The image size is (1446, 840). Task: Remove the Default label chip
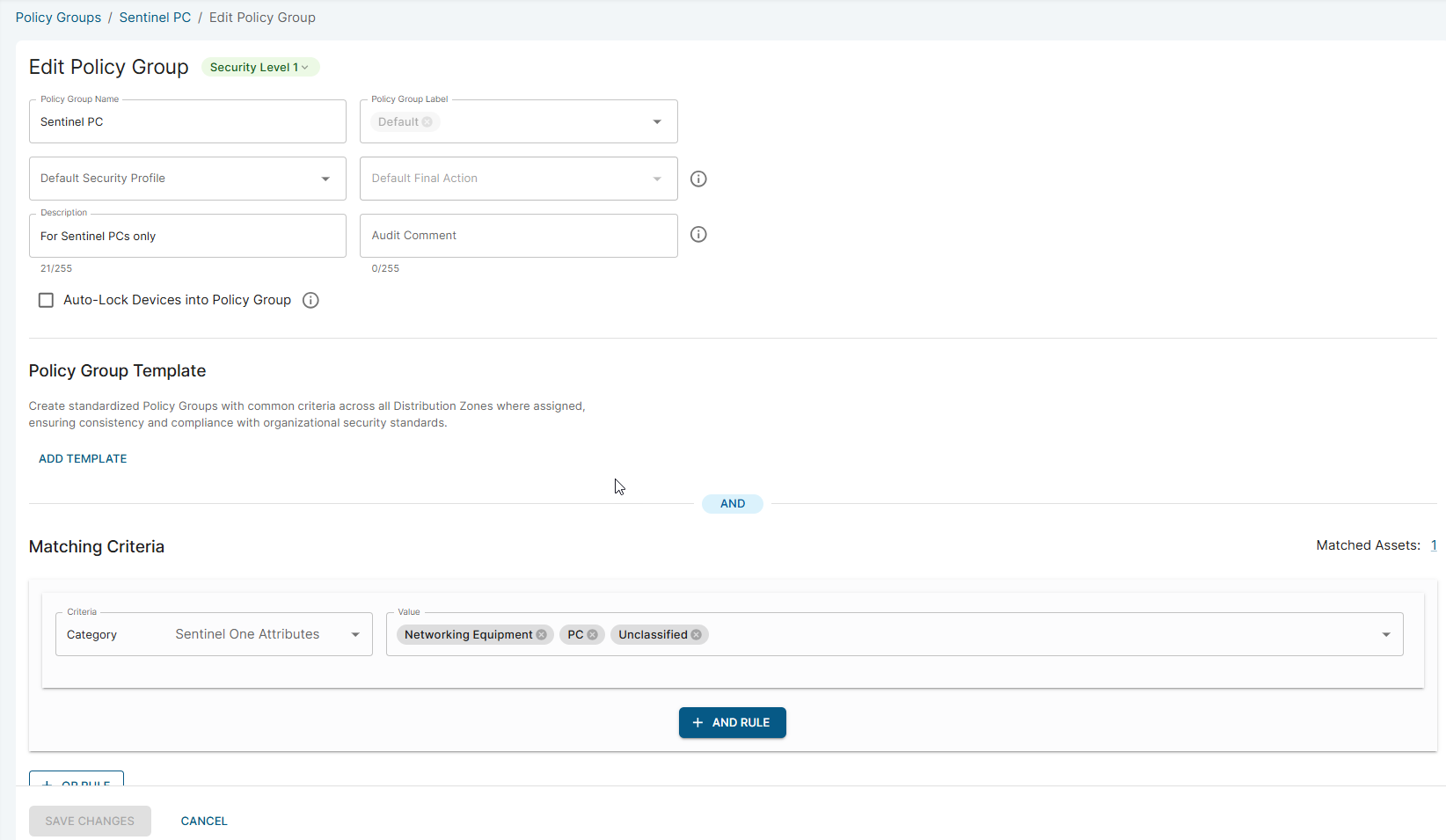tap(427, 122)
